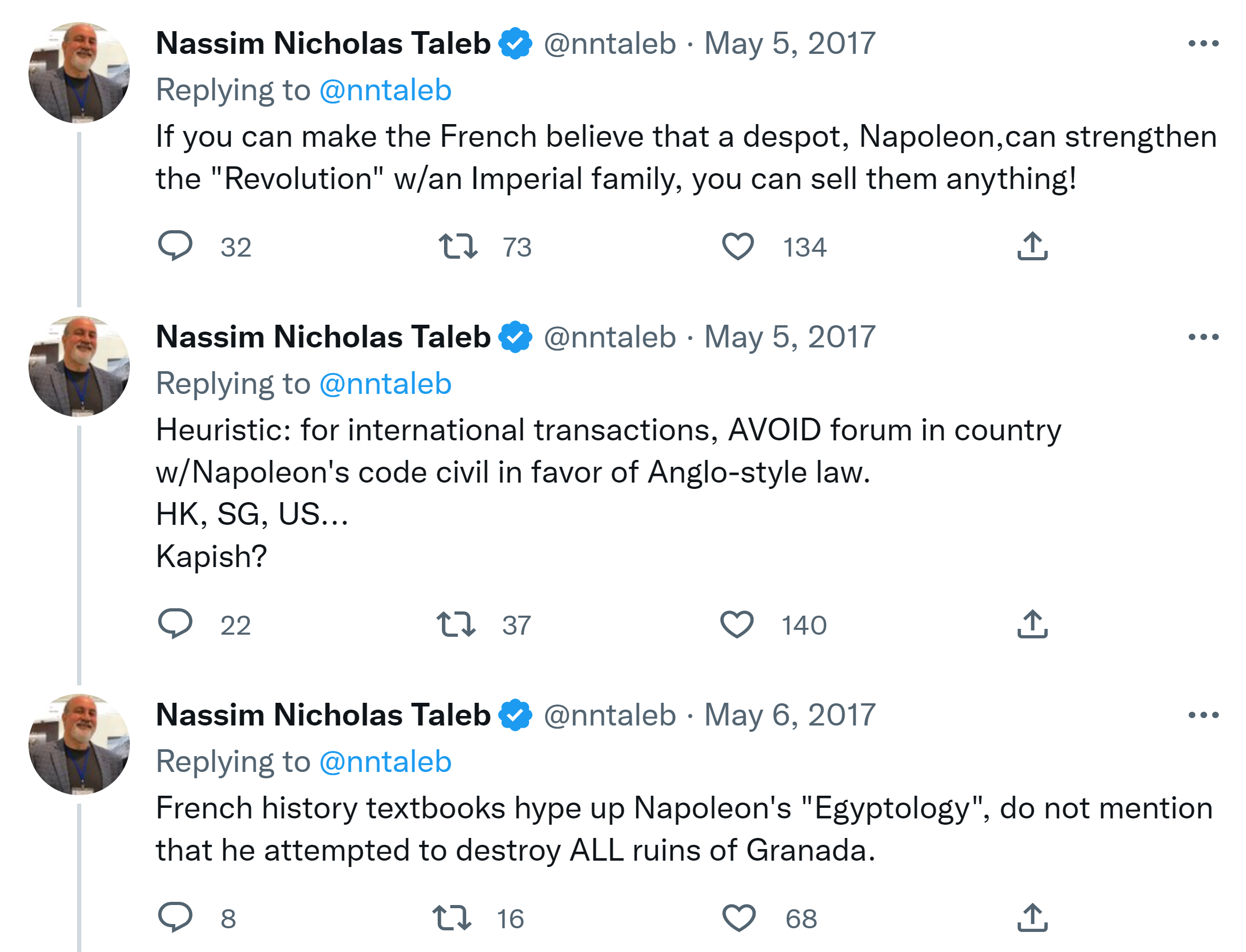Share the Heuristic code civil tweet
This screenshot has width=1246, height=952.
coord(1032,625)
